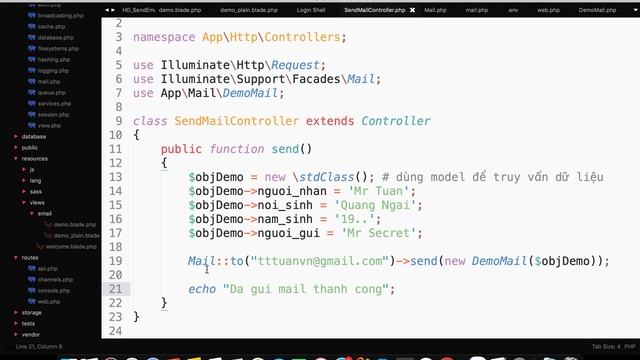Open the tab list dropdown arrow
This screenshot has height=360, width=640.
pos(636,10)
